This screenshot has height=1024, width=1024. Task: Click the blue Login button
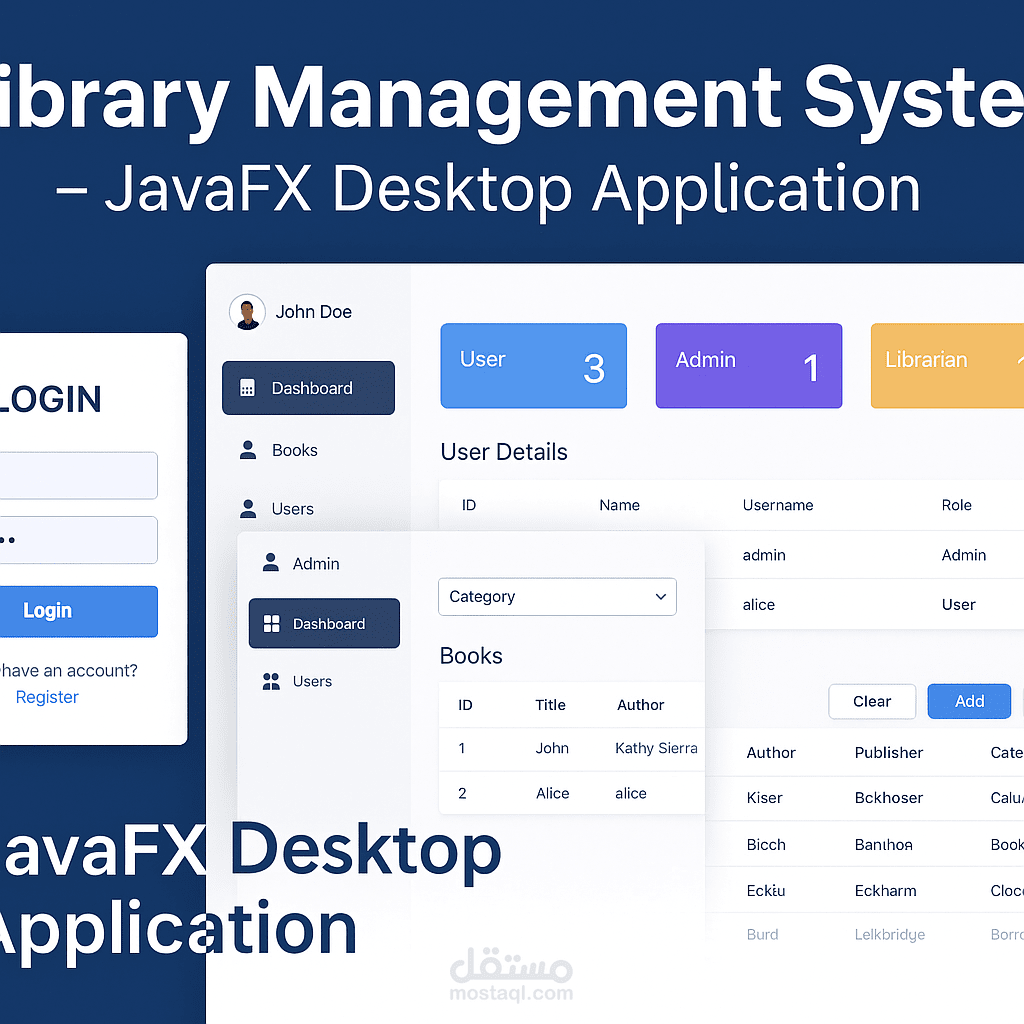[78, 611]
